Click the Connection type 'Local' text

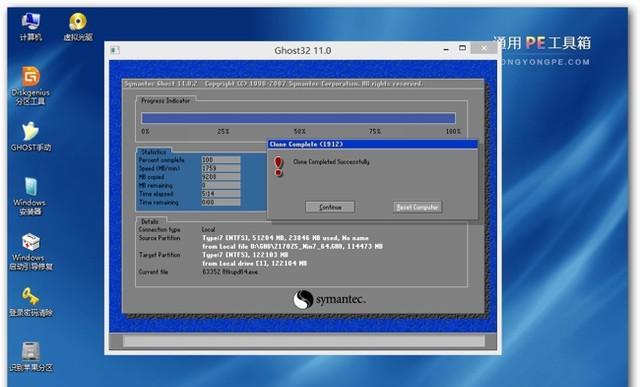click(x=208, y=229)
